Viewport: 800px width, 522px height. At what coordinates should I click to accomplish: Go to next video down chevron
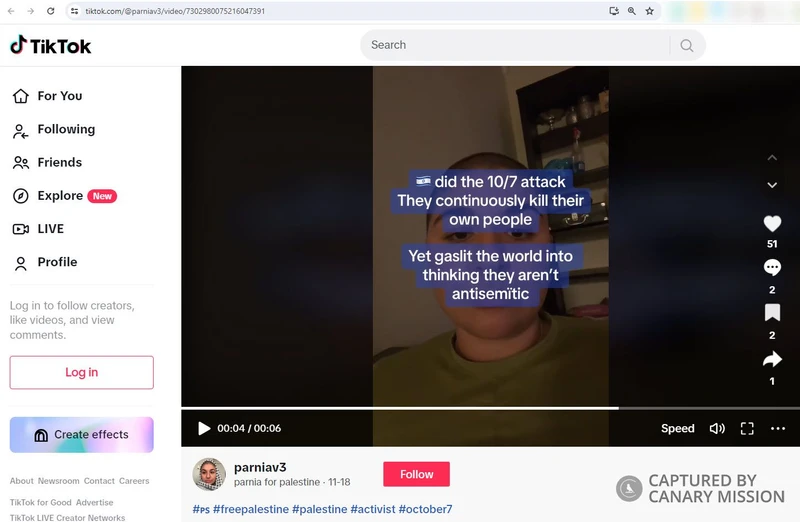coord(772,185)
